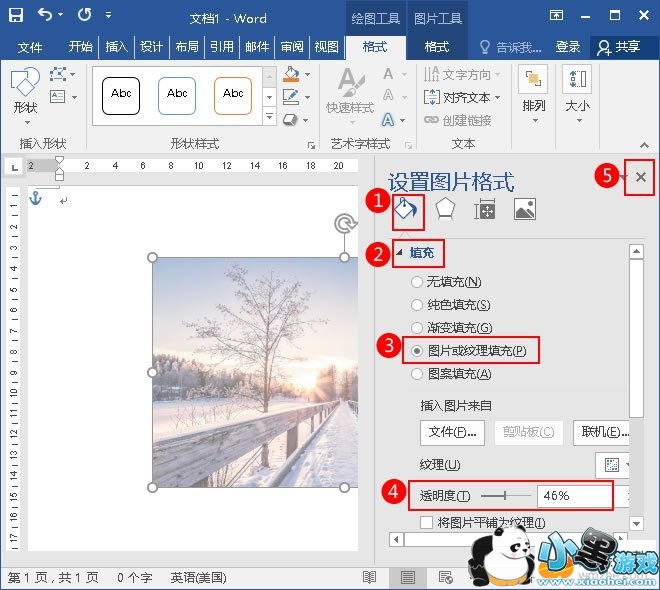The height and width of the screenshot is (590, 660).
Task: Click the 透明度 transparency slider
Action: (505, 495)
